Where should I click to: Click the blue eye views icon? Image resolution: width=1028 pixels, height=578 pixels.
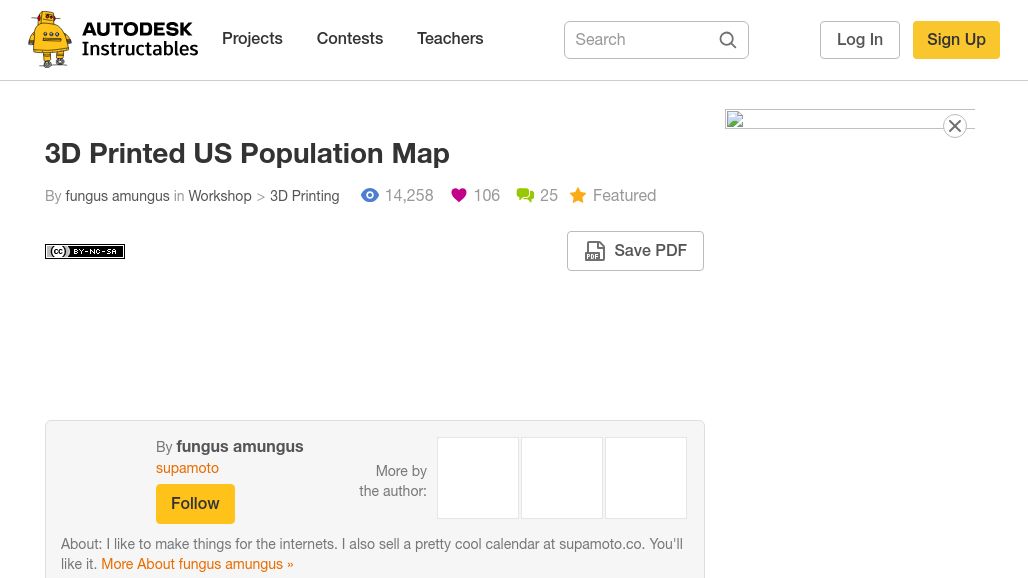[x=370, y=195]
